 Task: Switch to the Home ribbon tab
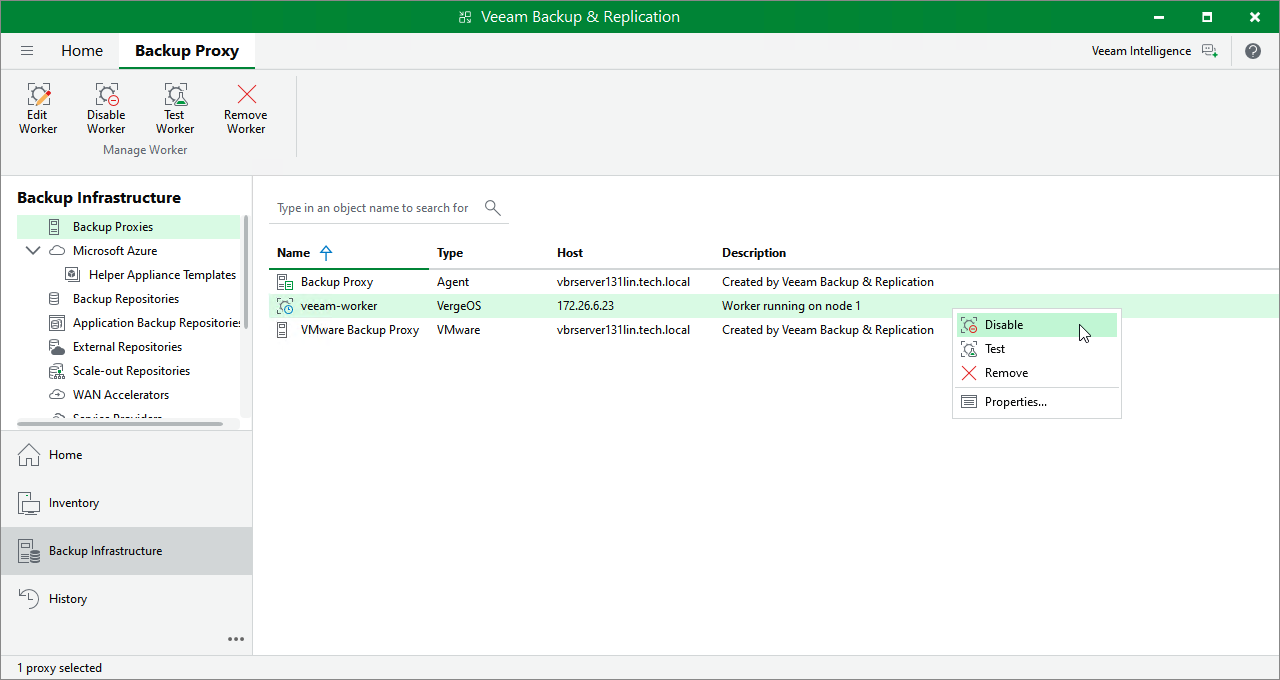tap(82, 51)
